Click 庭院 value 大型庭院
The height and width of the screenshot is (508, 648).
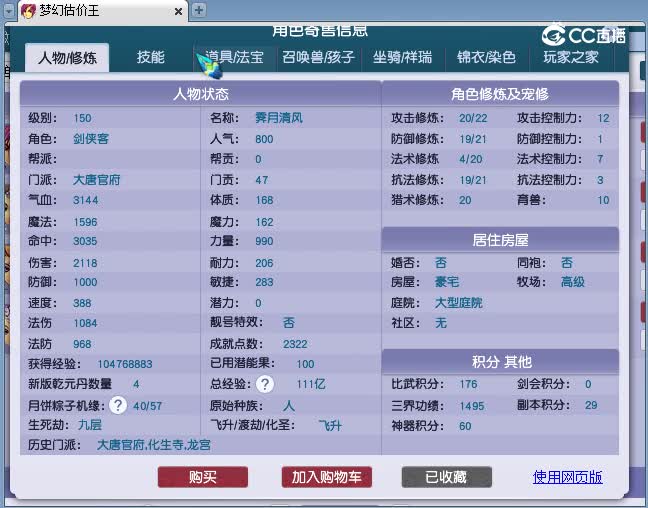pos(459,303)
